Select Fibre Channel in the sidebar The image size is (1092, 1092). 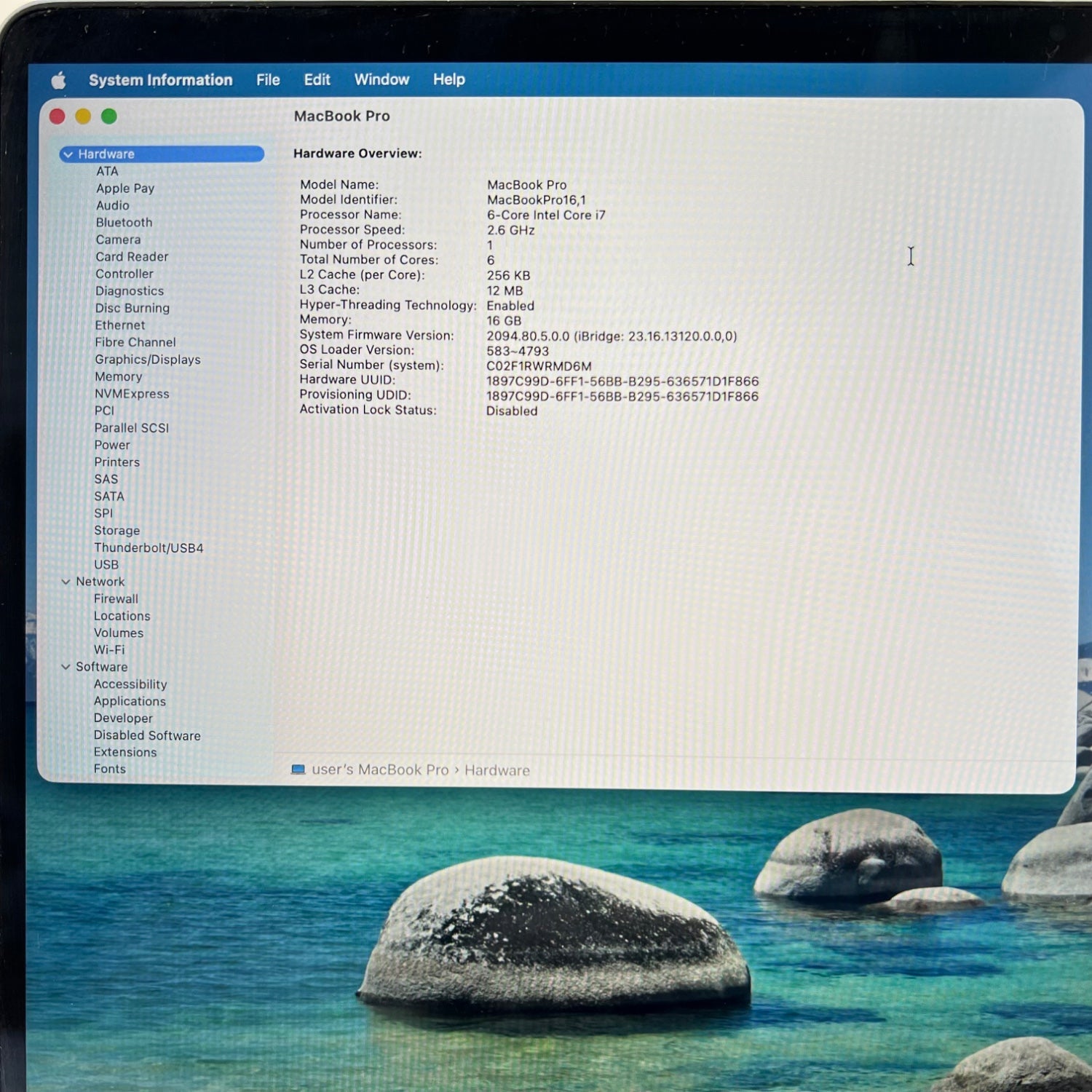[135, 342]
